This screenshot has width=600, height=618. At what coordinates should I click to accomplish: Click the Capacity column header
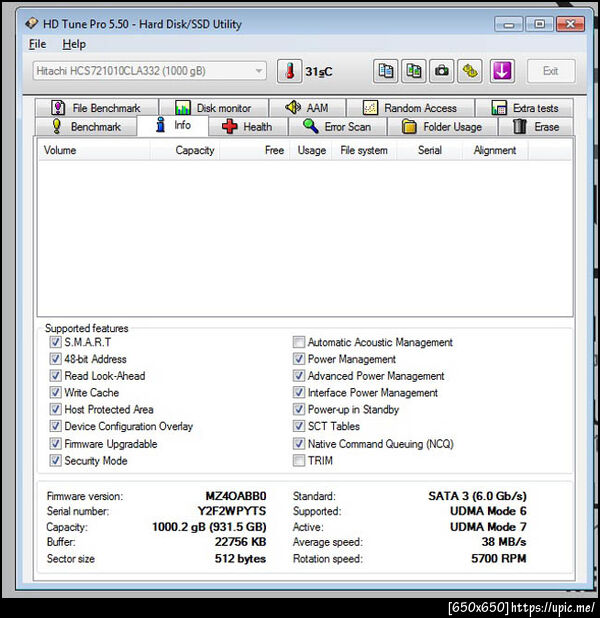click(x=184, y=150)
